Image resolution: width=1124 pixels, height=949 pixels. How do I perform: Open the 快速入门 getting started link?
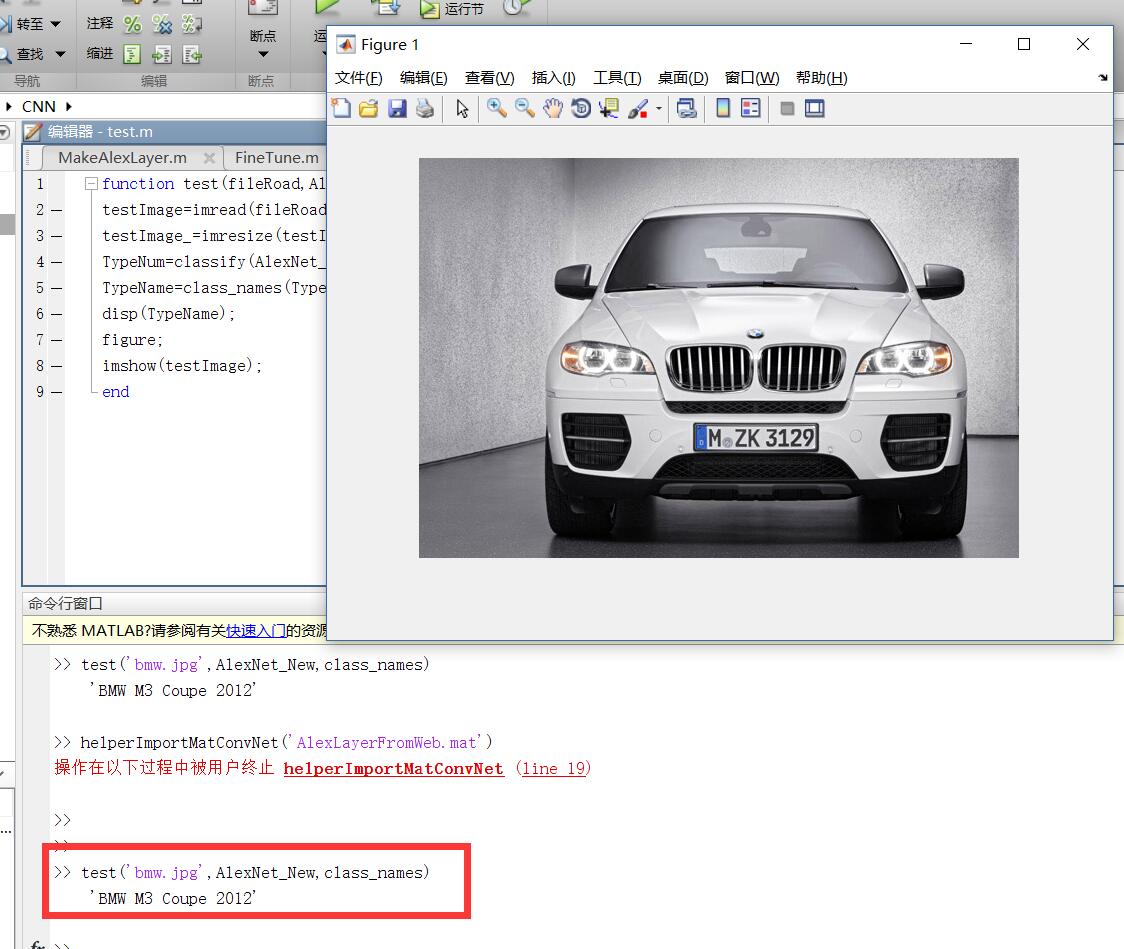[x=255, y=631]
